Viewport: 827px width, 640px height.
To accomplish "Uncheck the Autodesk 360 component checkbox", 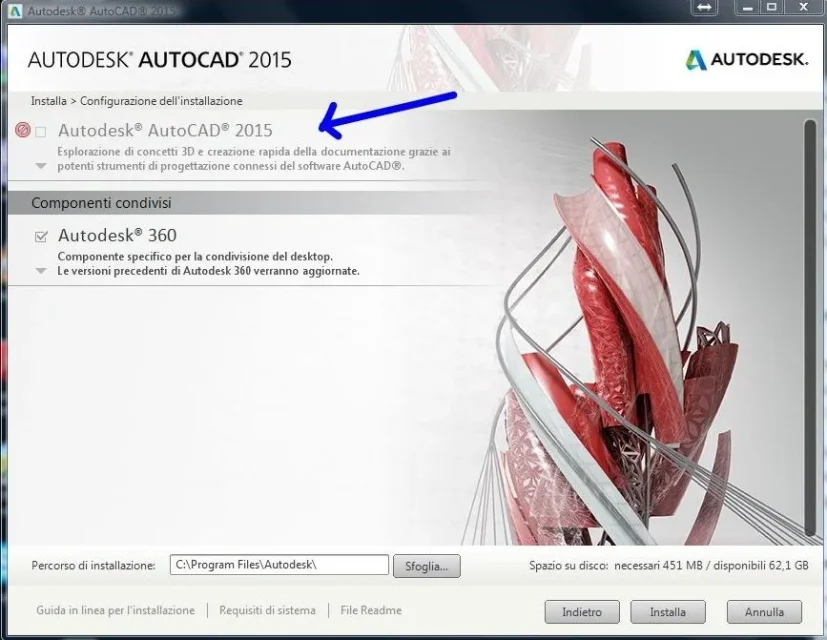I will [x=41, y=236].
